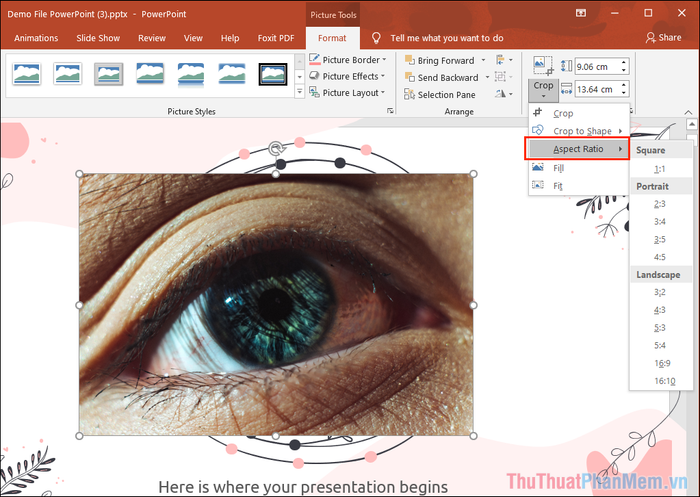The image size is (700, 497).
Task: Click the eye picture on the slide
Action: tap(276, 305)
